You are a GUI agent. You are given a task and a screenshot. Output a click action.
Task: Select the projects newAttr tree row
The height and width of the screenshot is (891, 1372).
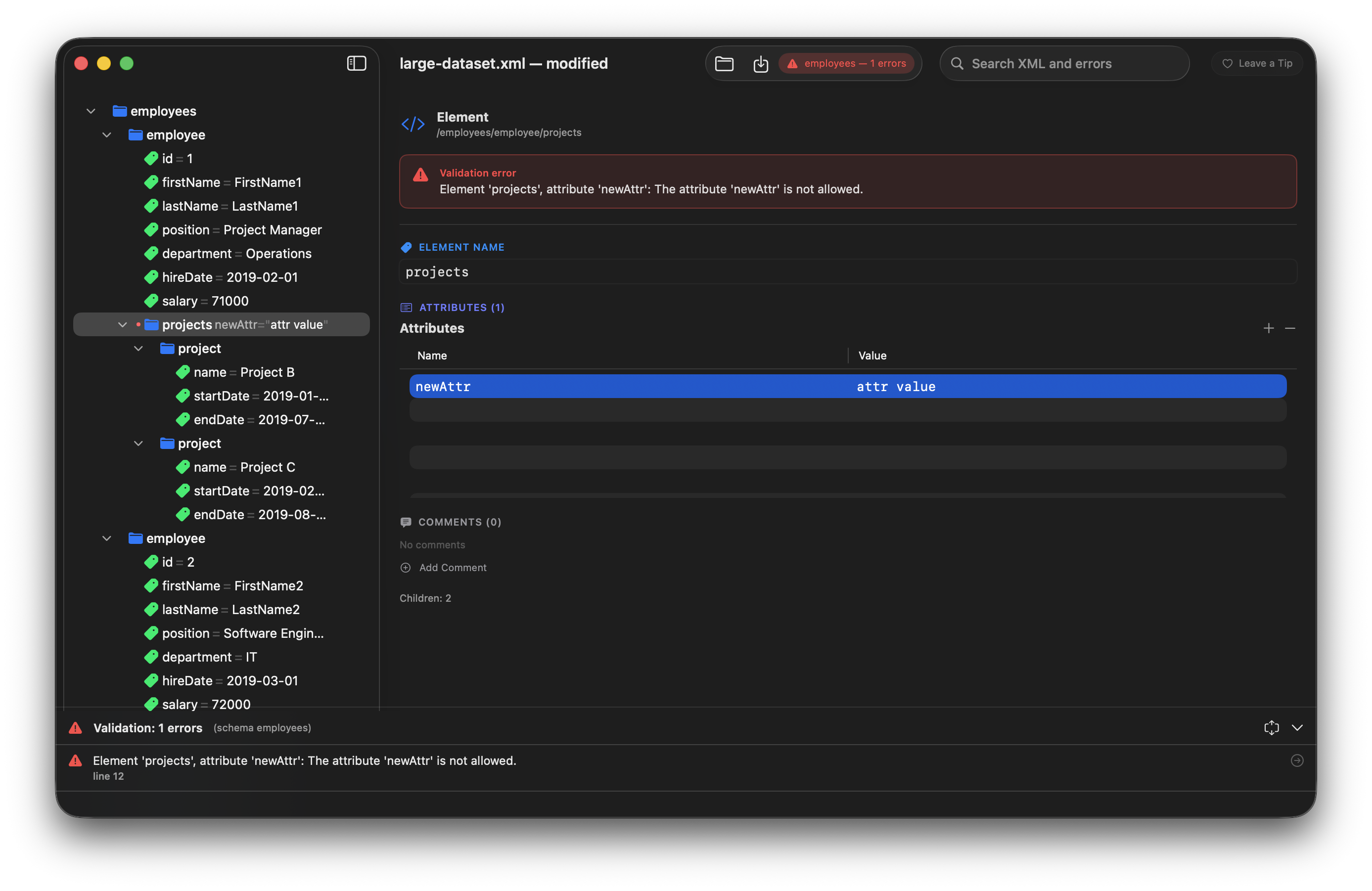222,324
